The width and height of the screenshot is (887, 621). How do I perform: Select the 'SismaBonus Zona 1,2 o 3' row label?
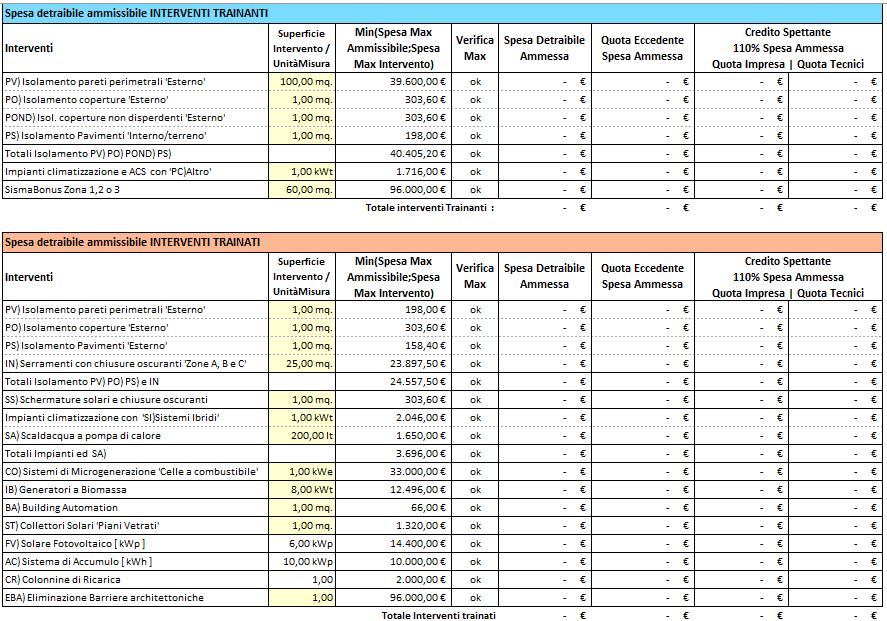point(62,189)
